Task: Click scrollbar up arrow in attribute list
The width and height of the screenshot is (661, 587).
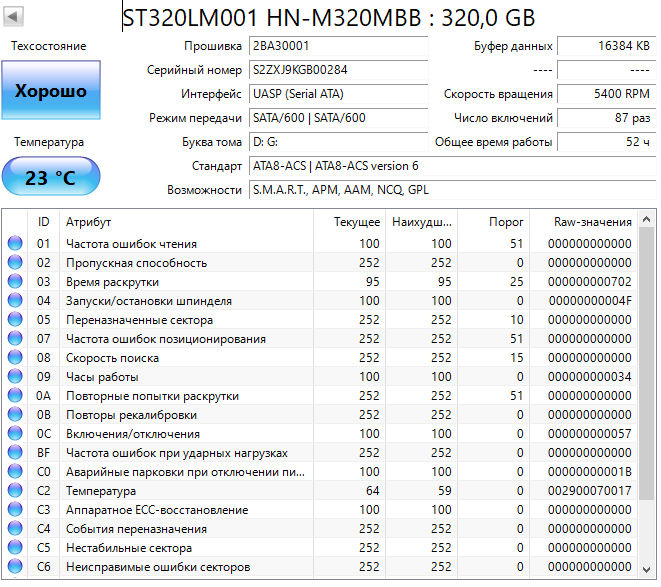Action: [646, 219]
